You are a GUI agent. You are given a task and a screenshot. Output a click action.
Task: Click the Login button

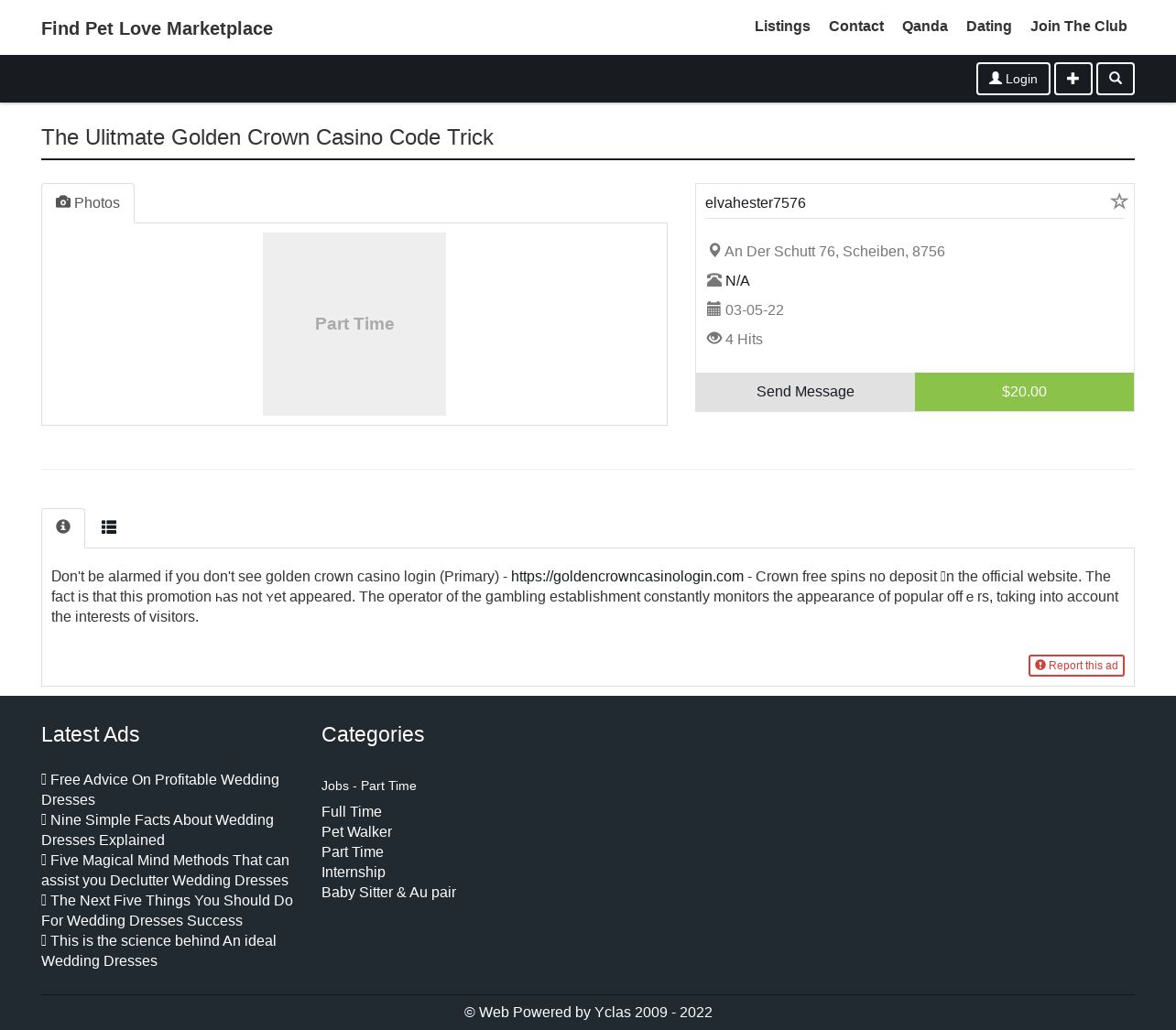point(1013,79)
